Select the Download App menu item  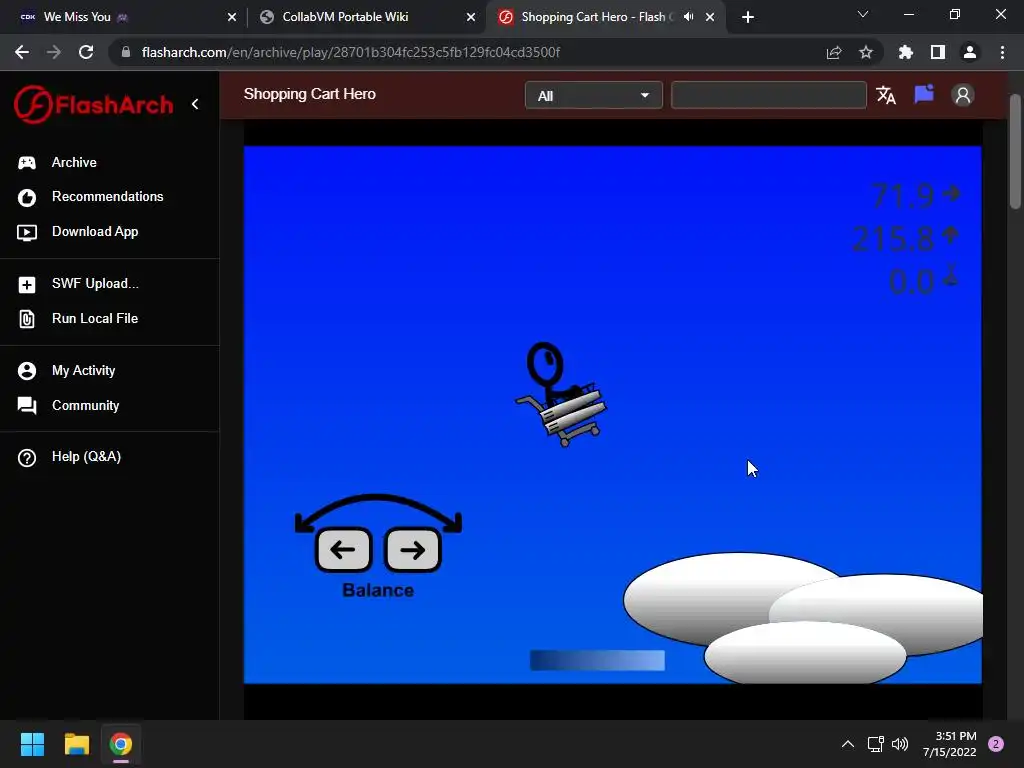[x=95, y=232]
